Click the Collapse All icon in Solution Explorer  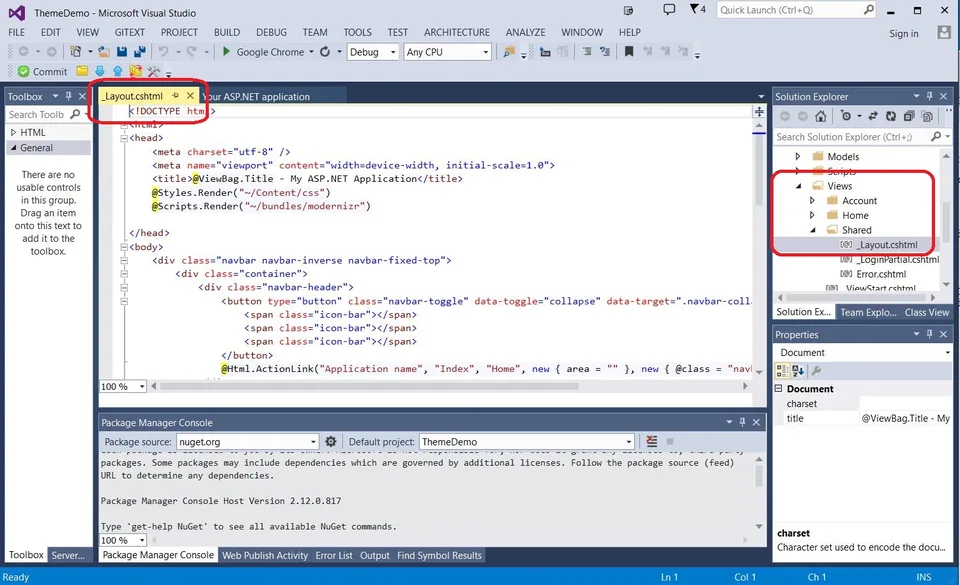[909, 116]
